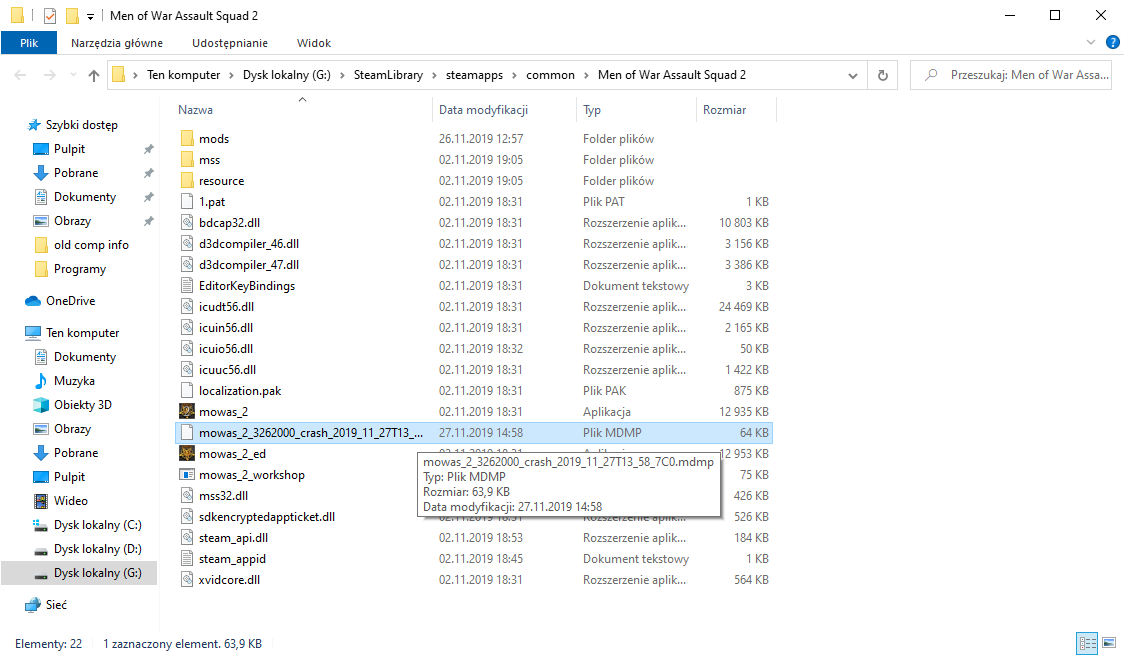Open Wideo in navigation pane
The height and width of the screenshot is (656, 1125).
click(70, 500)
